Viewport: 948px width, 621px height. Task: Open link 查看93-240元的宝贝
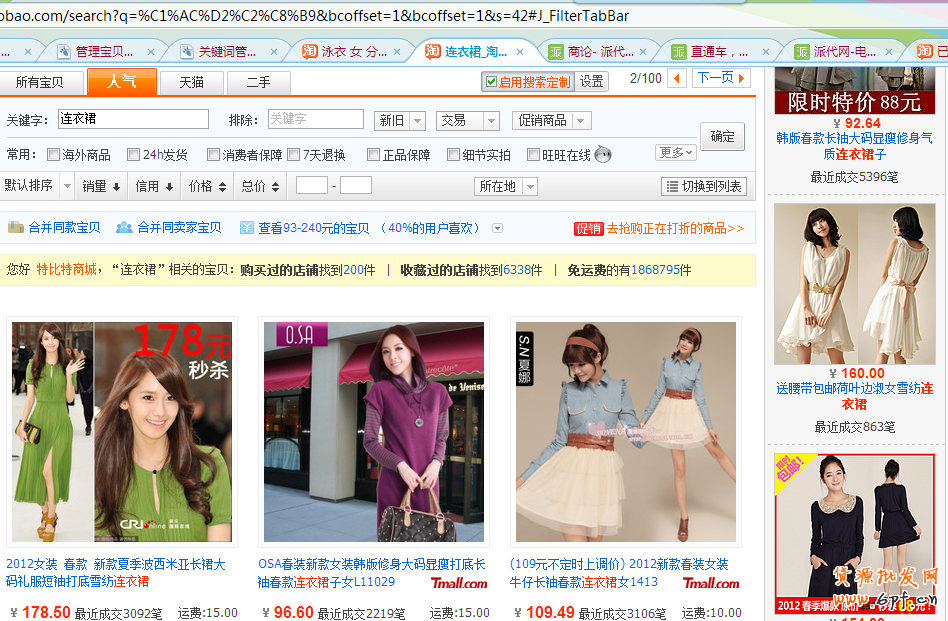click(x=314, y=228)
